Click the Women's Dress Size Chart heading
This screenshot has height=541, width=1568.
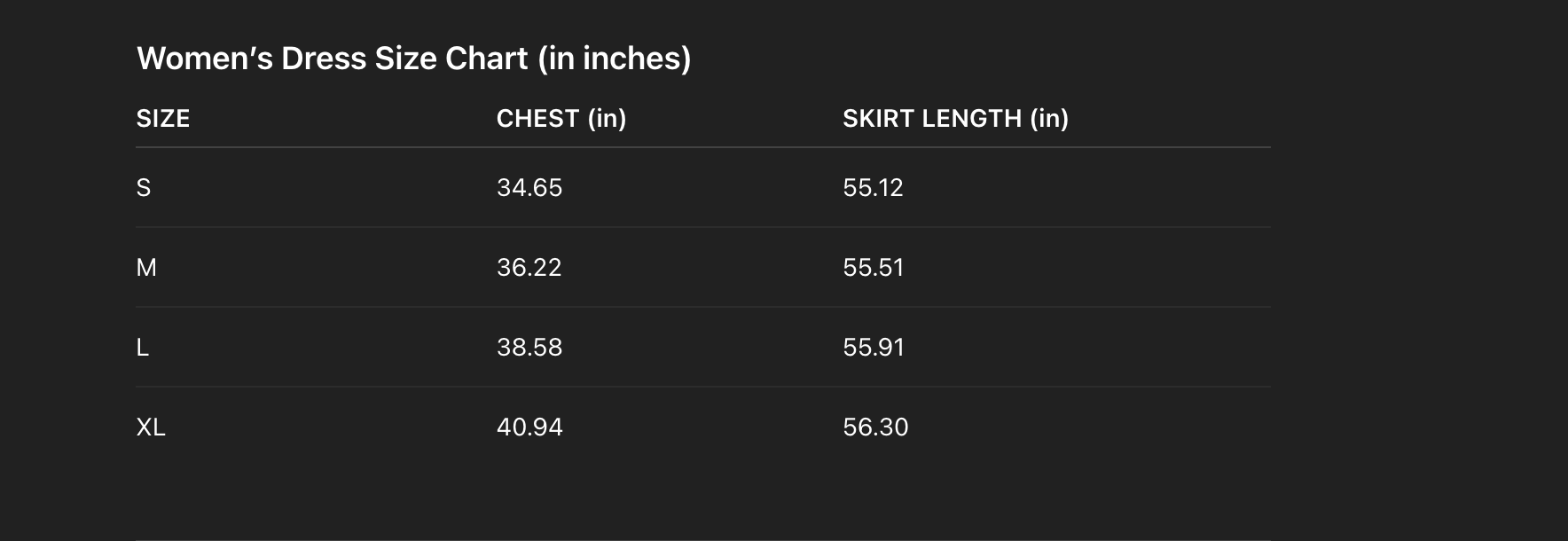413,59
